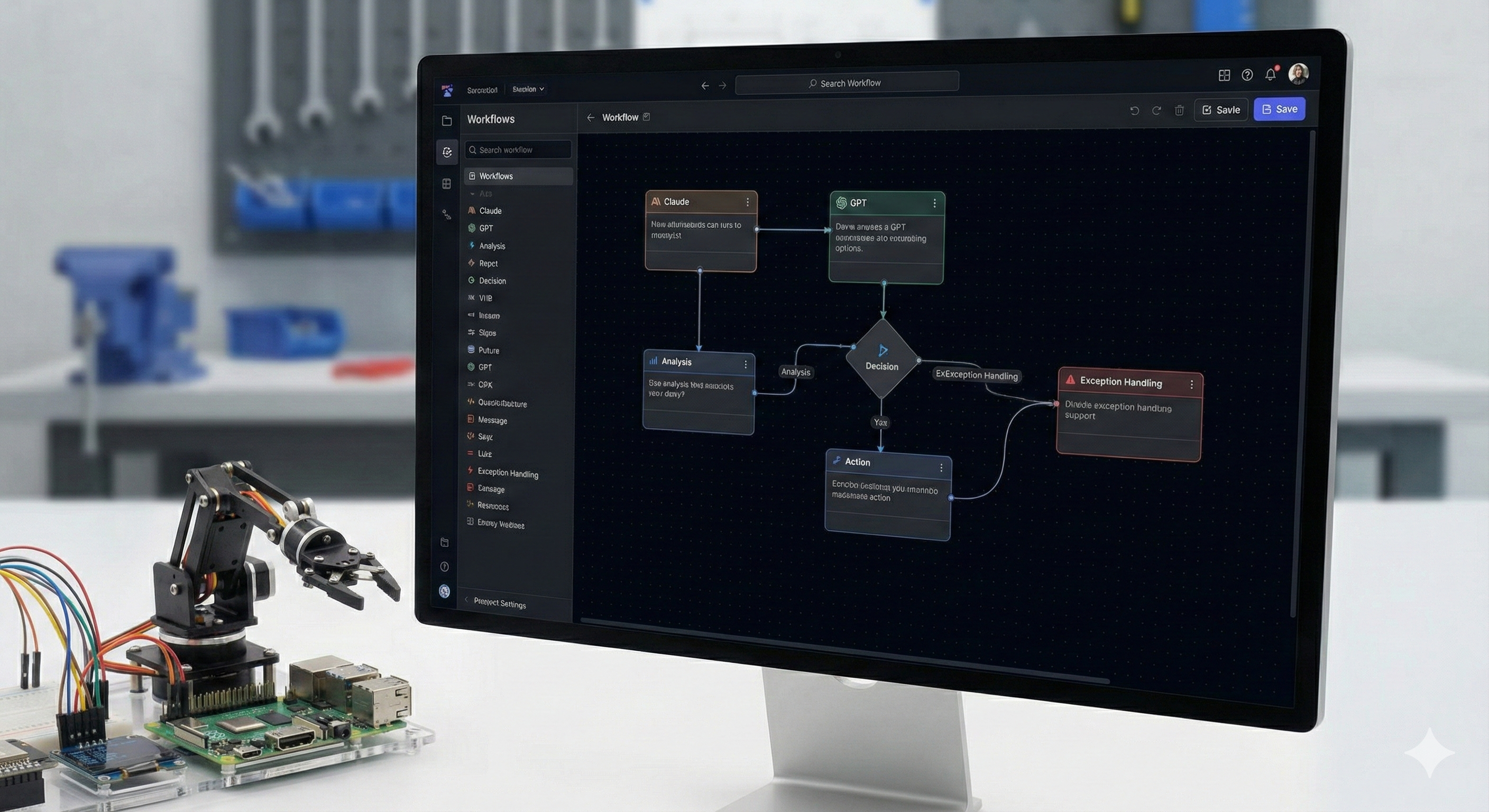The width and height of the screenshot is (1489, 812).
Task: Click the Decision diamond node
Action: (881, 359)
